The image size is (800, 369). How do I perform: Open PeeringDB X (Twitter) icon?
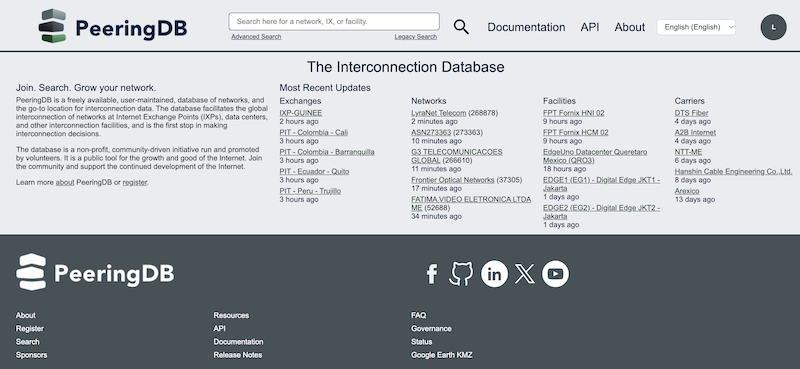click(x=524, y=274)
